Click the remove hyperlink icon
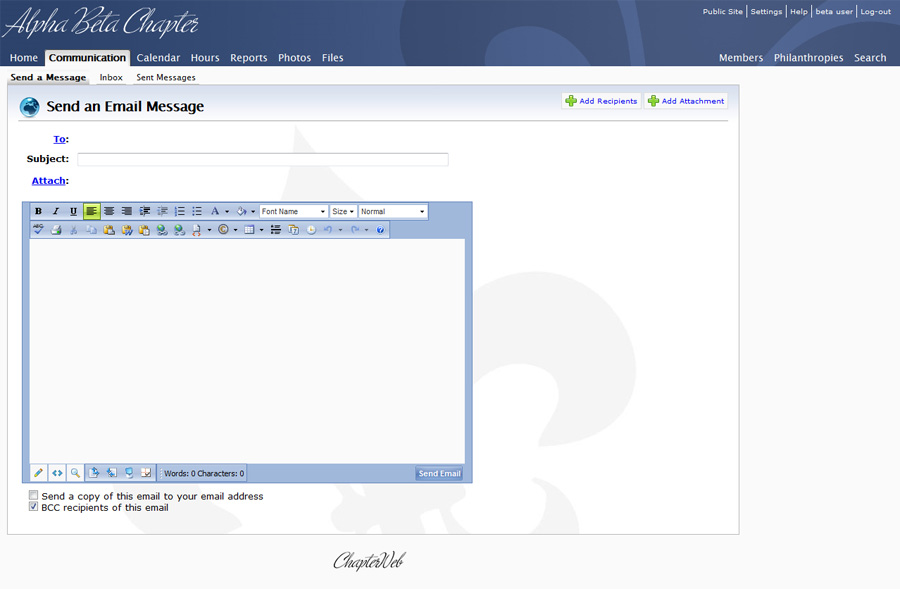The width and height of the screenshot is (900, 589). click(180, 230)
